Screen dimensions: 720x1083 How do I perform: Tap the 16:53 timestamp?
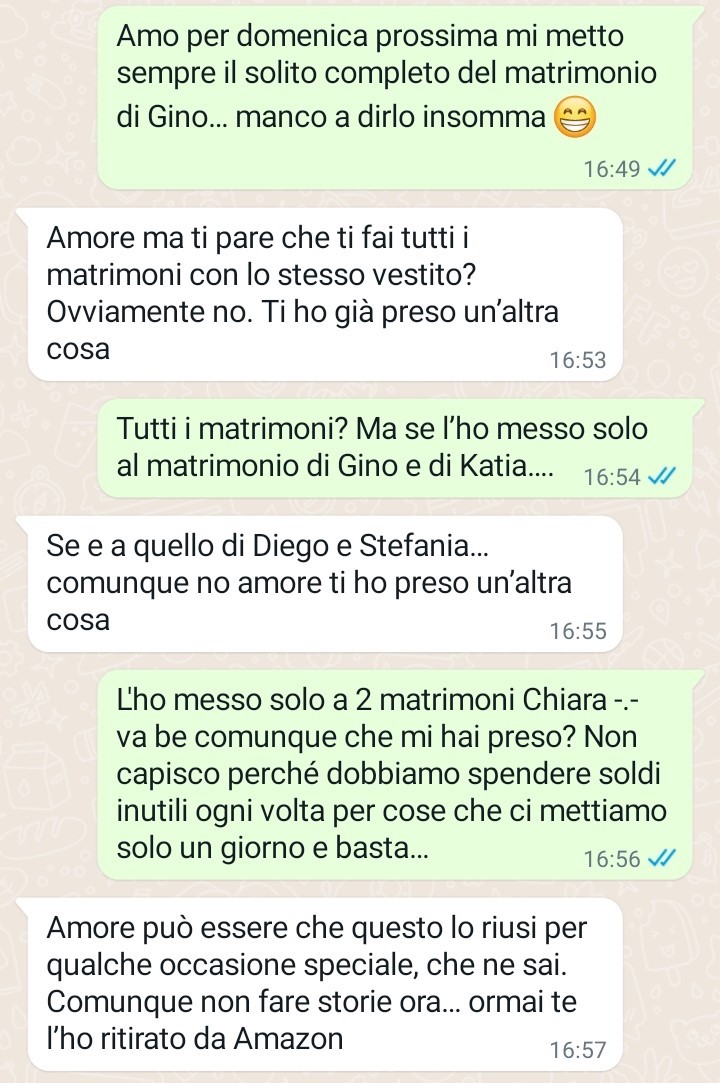(578, 360)
